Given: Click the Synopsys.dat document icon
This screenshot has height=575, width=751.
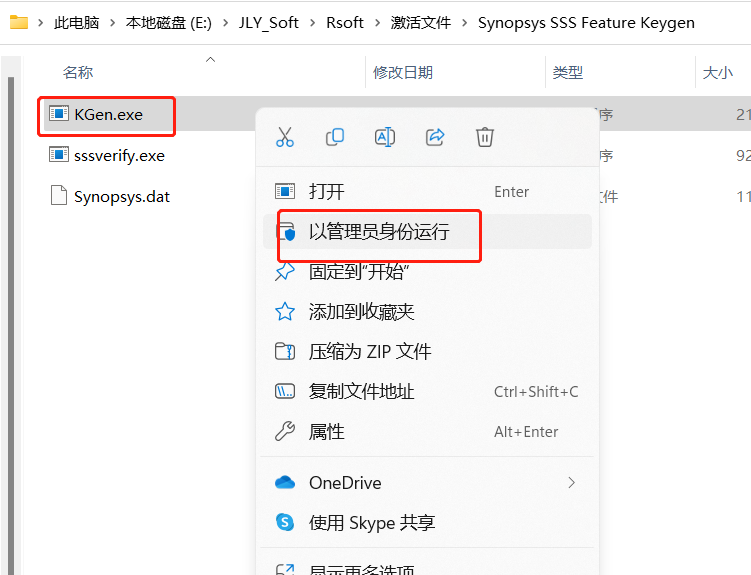Looking at the screenshot, I should pyautogui.click(x=59, y=195).
